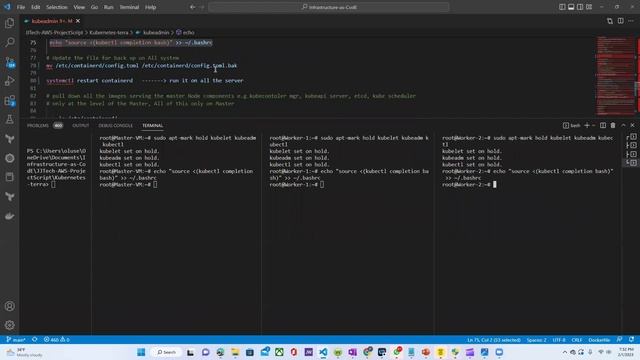Focus the Master-VM terminal pane
The width and height of the screenshot is (640, 360).
pyautogui.click(x=176, y=233)
